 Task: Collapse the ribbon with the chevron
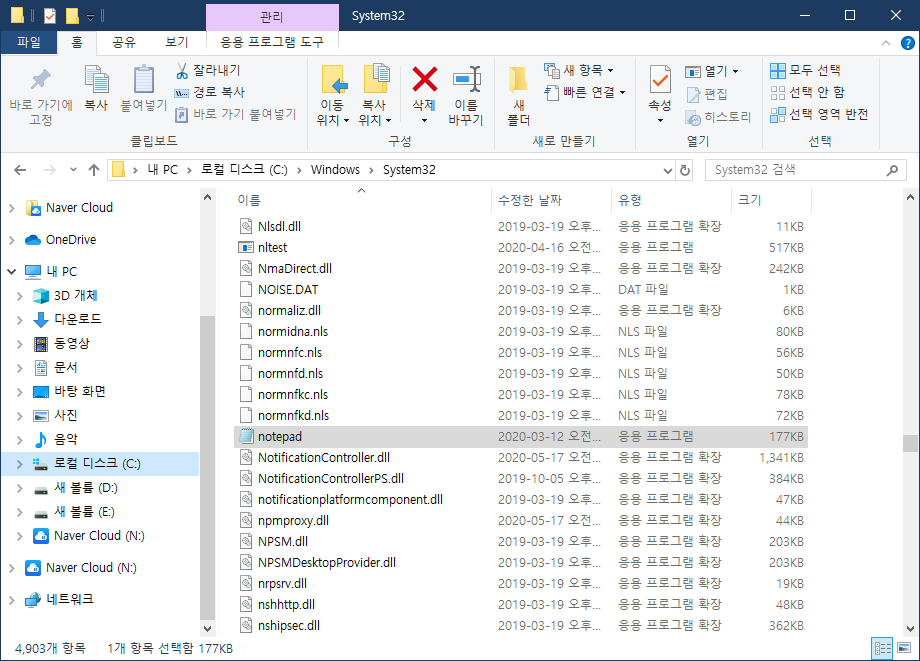click(886, 43)
